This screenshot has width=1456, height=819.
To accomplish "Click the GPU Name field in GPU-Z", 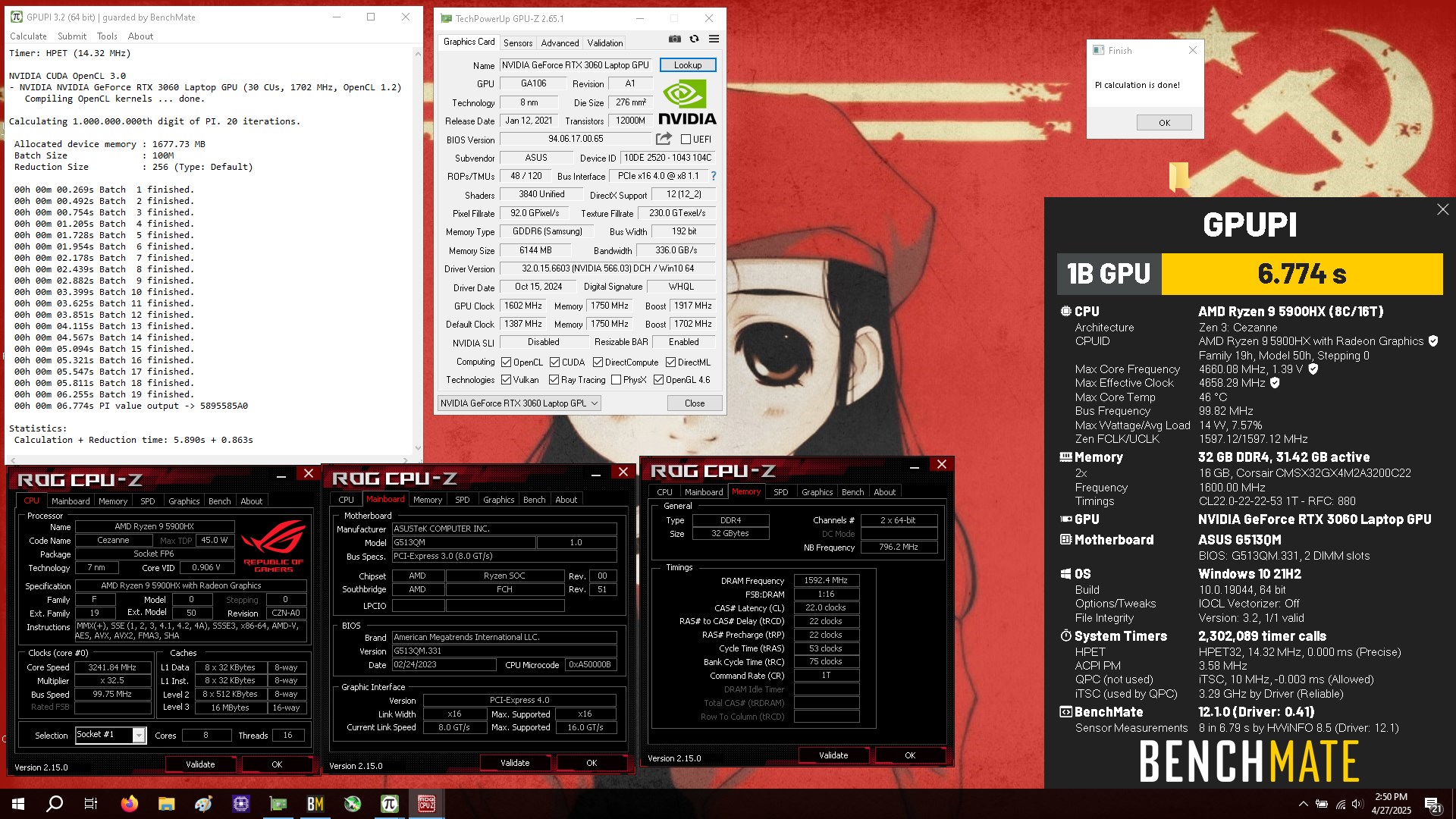I will [x=576, y=65].
